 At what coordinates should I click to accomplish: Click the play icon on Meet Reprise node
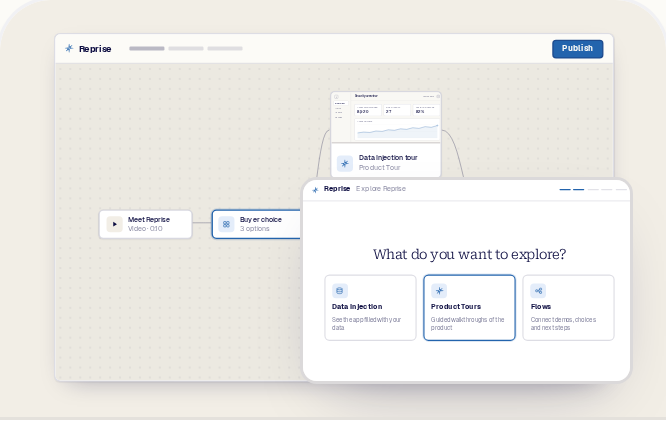pos(114,224)
